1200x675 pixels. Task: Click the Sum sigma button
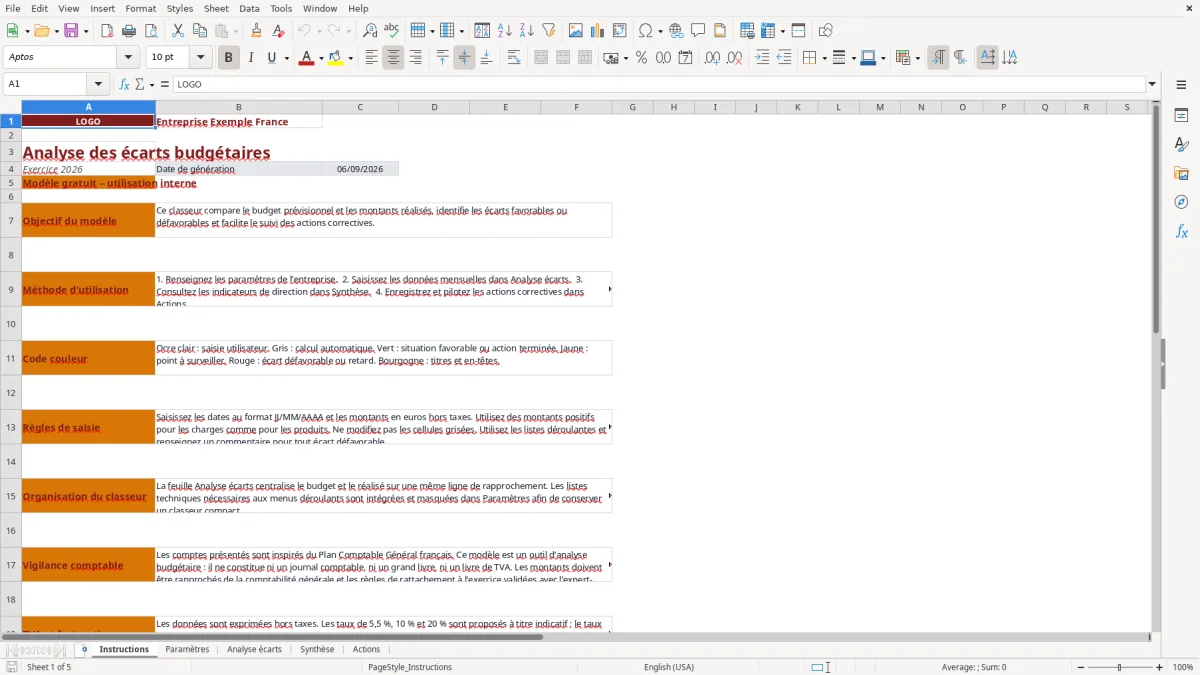pos(139,84)
